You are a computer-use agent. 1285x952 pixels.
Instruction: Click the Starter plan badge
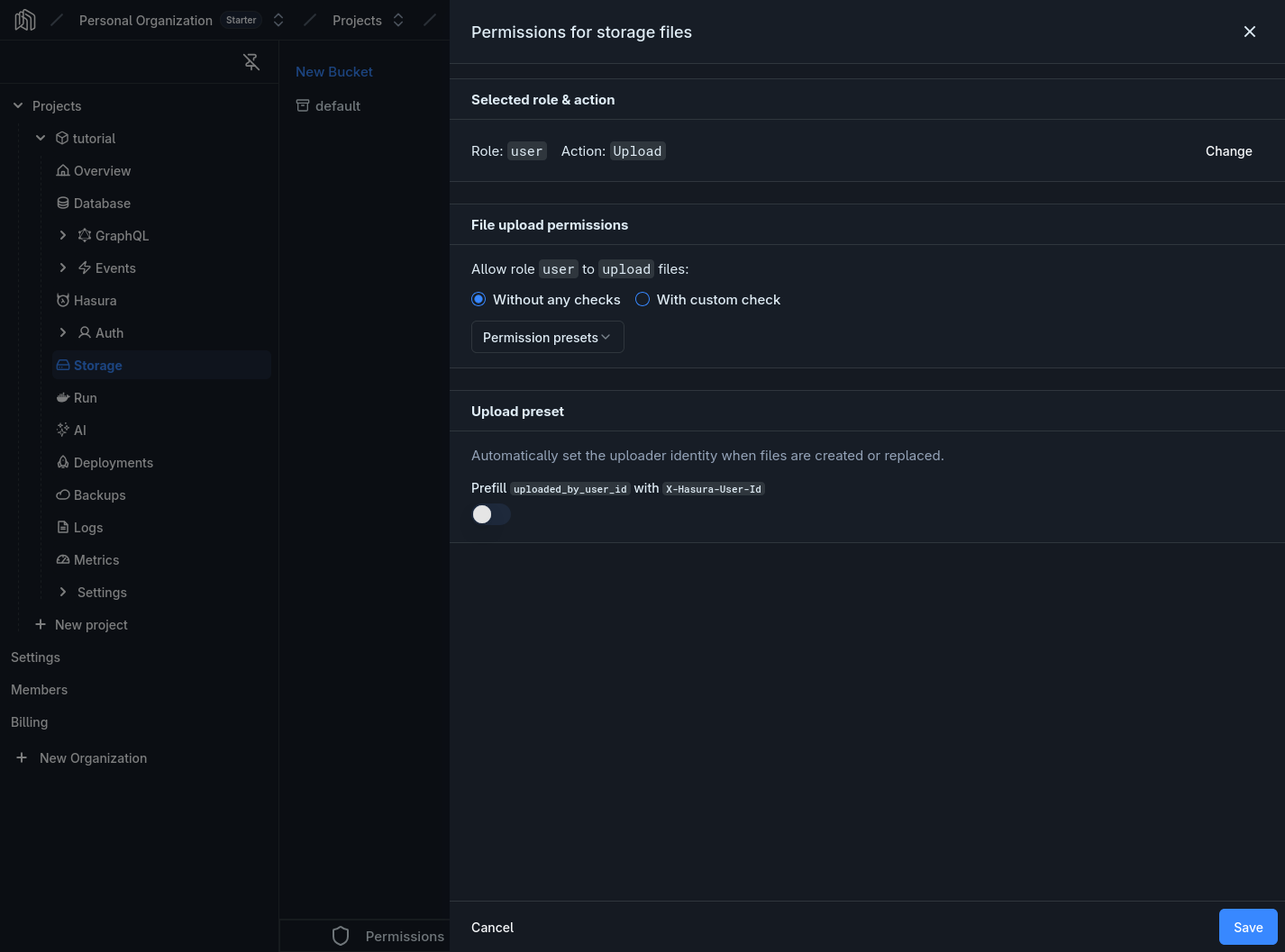[242, 20]
